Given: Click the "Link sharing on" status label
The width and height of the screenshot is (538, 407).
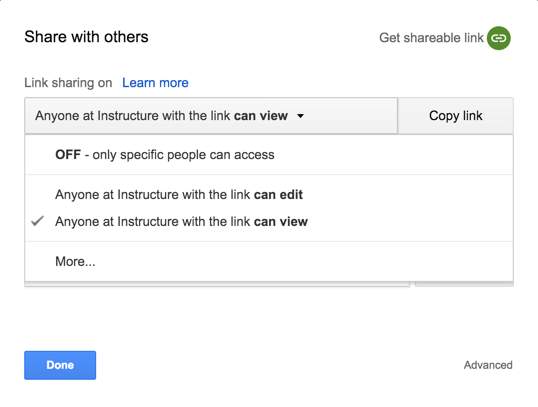Looking at the screenshot, I should click(x=68, y=83).
